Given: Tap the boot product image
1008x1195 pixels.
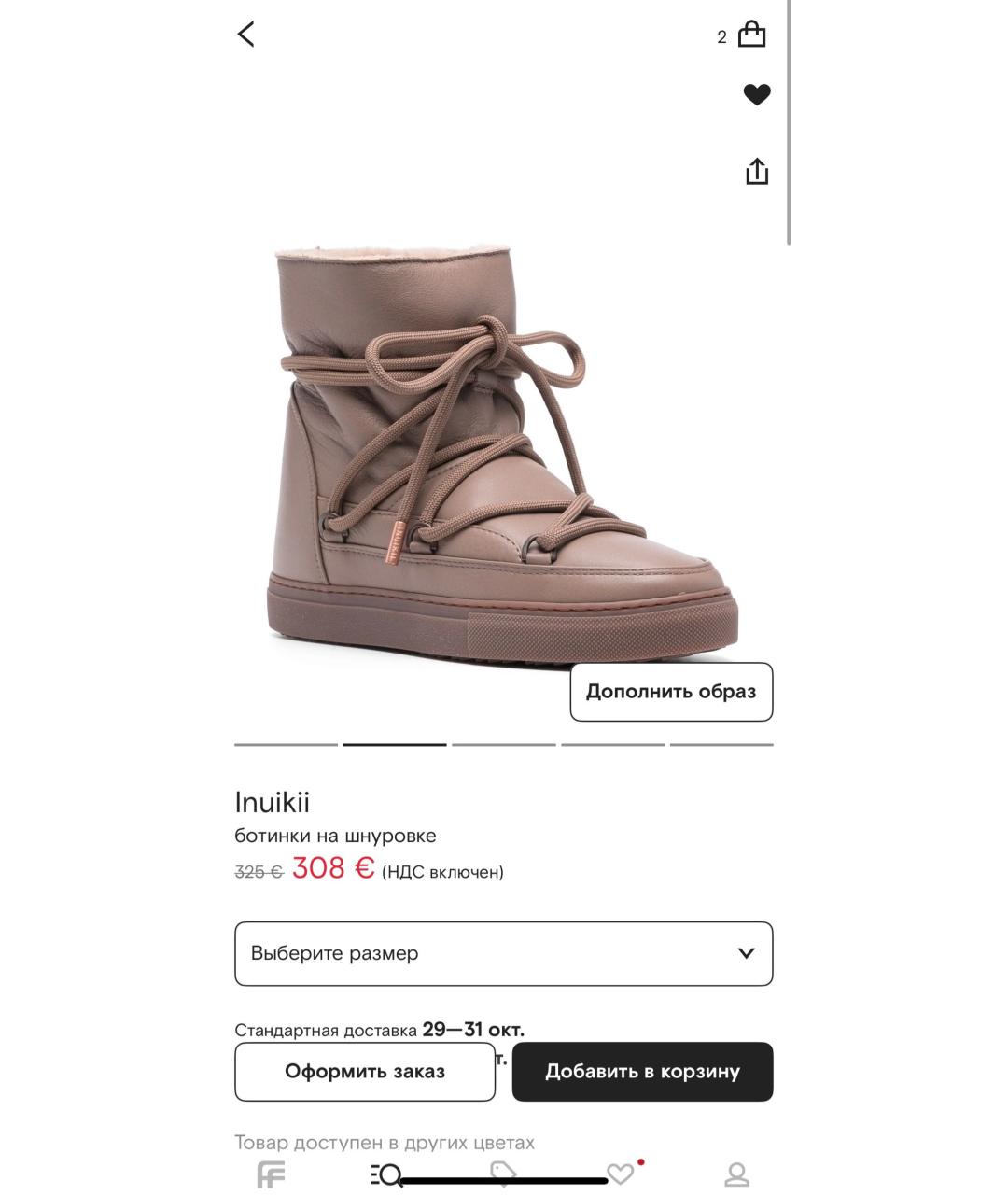Looking at the screenshot, I should tap(504, 455).
